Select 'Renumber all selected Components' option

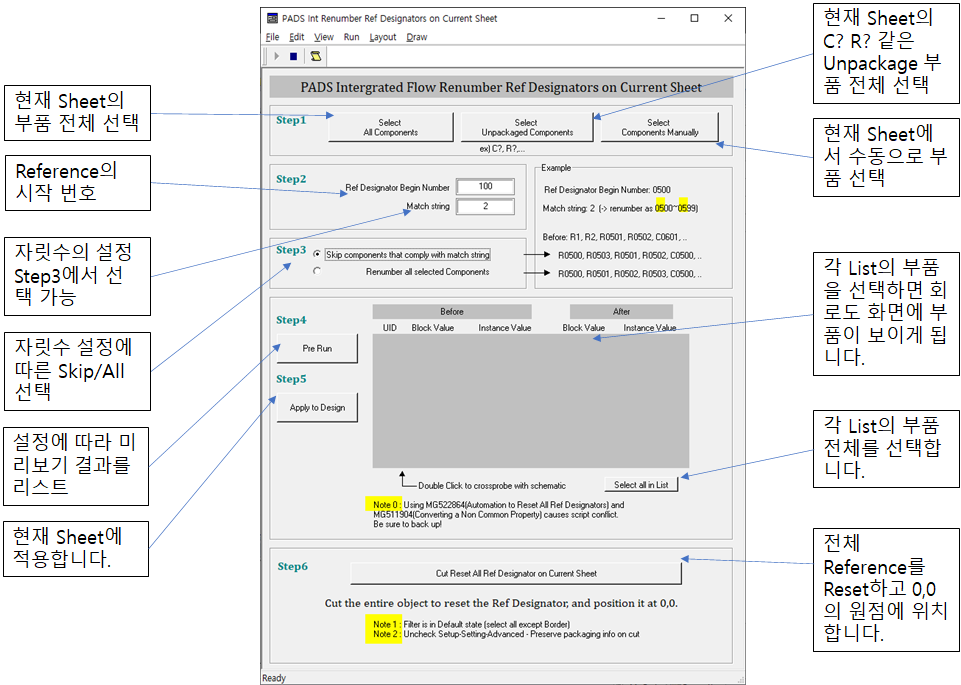click(318, 271)
